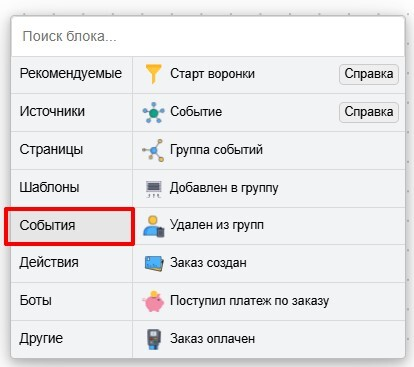Pick the Группа событий block label
The width and height of the screenshot is (414, 367).
(x=216, y=150)
